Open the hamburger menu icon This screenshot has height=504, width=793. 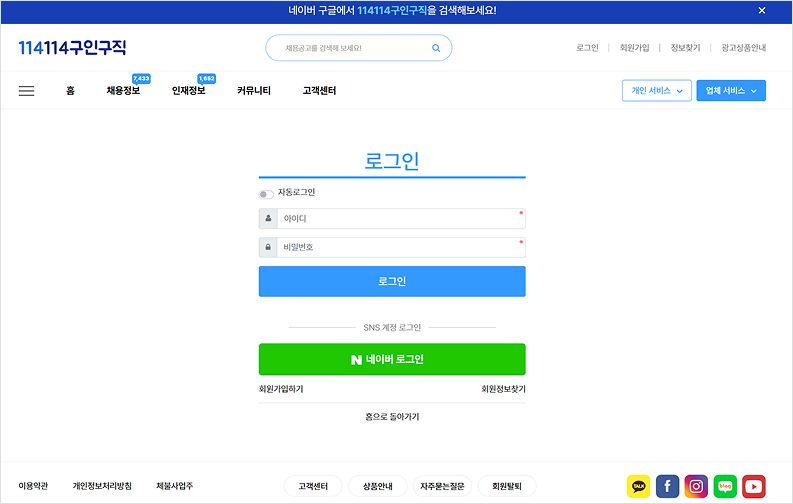(x=26, y=91)
